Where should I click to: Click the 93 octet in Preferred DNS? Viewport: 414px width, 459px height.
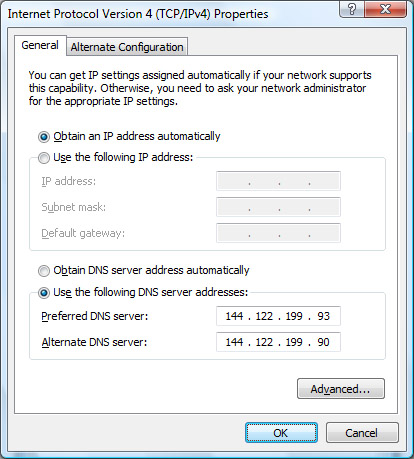pos(324,316)
